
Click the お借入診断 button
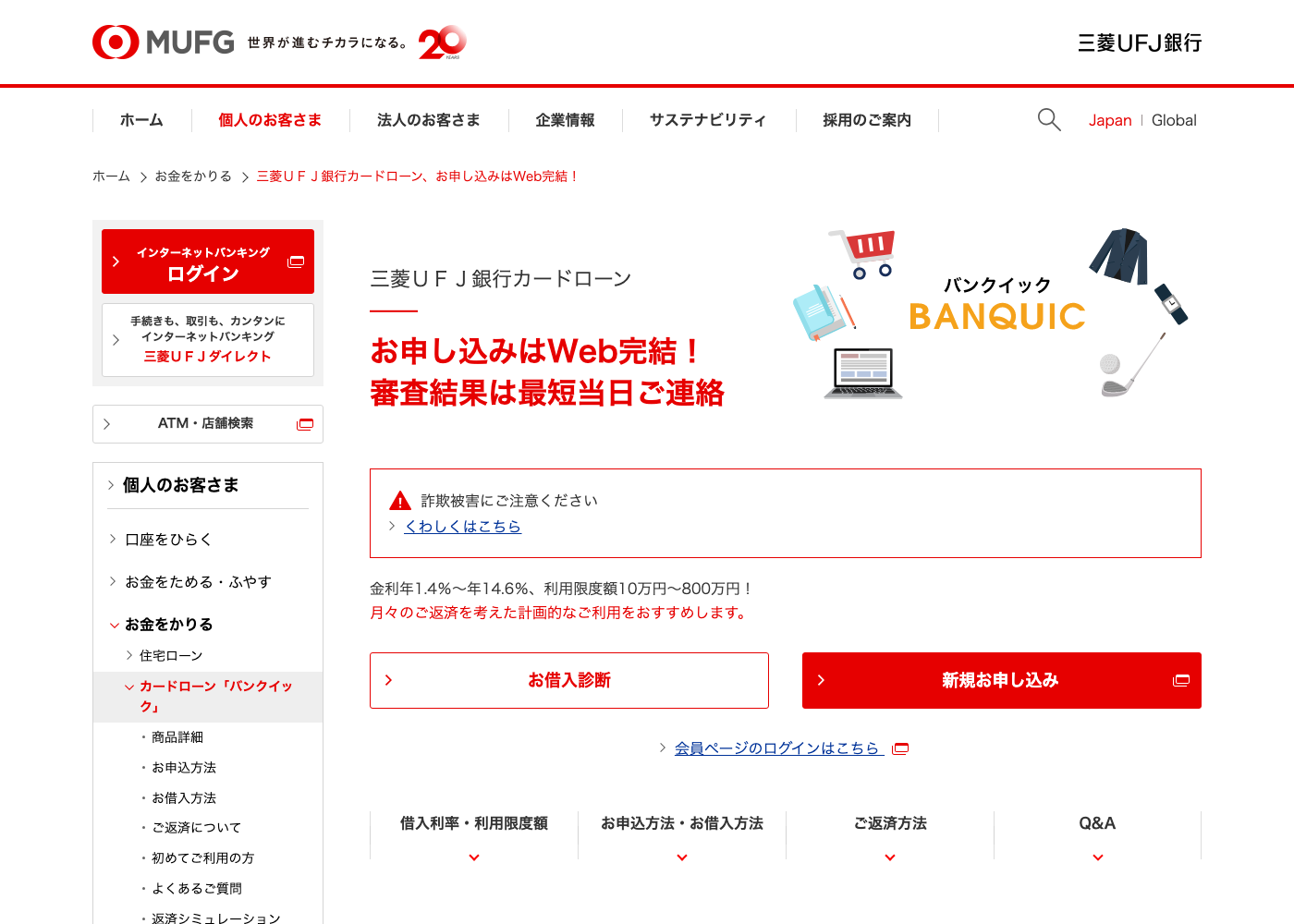tap(569, 681)
